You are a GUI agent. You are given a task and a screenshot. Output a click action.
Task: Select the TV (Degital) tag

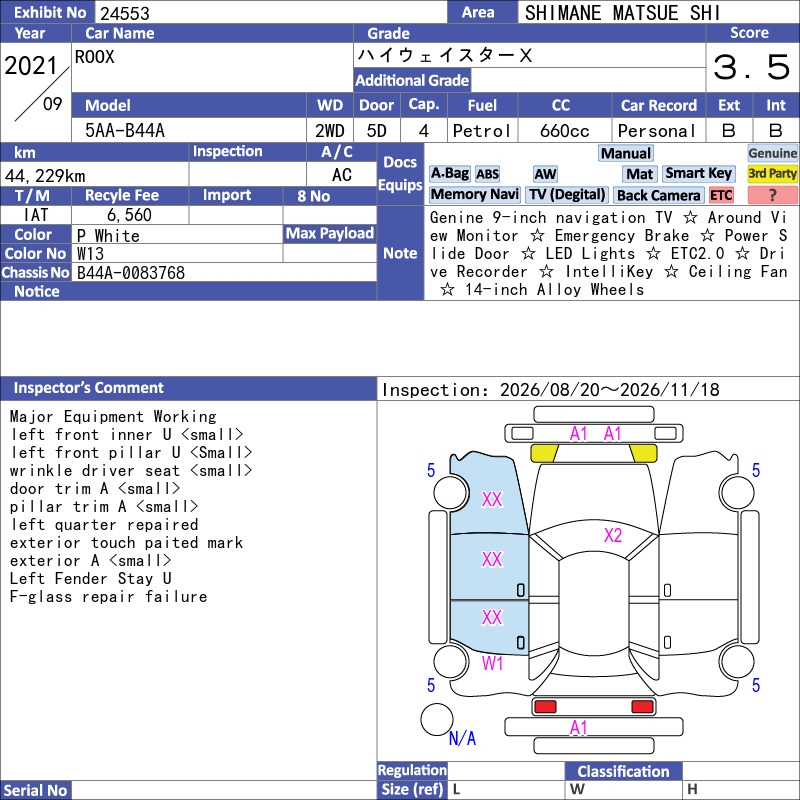coord(567,194)
